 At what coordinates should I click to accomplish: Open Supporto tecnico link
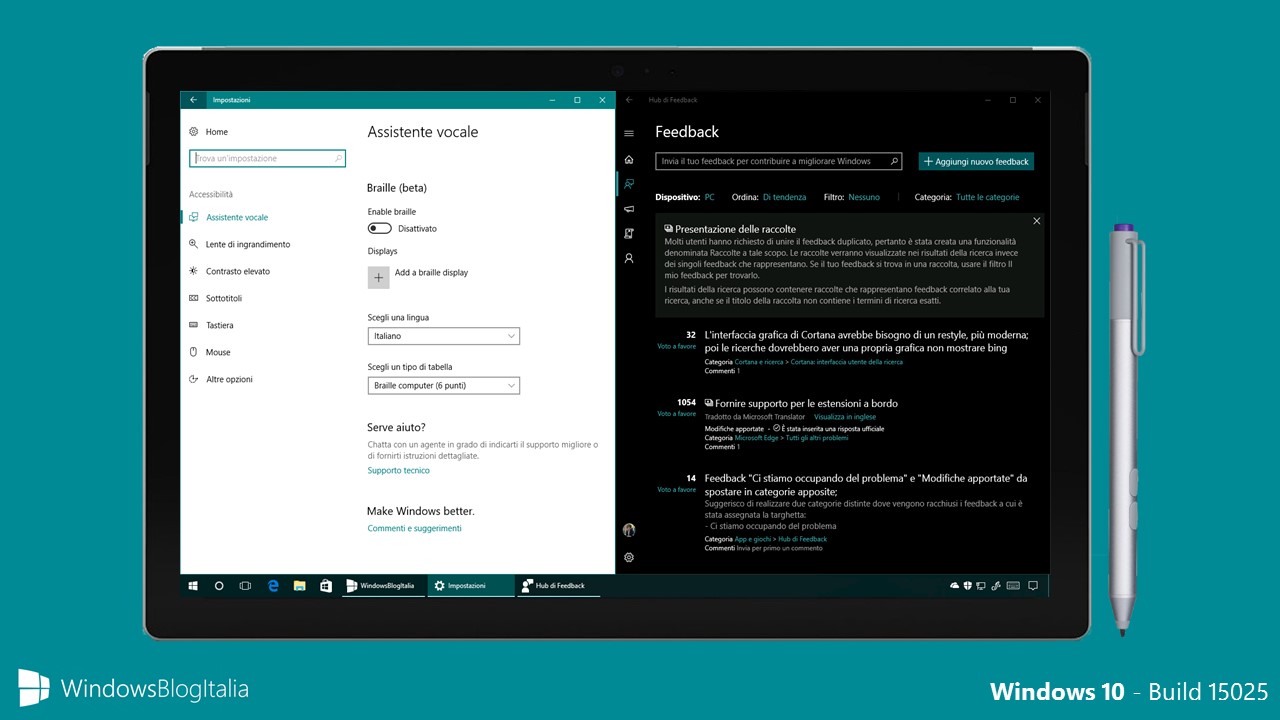point(398,470)
